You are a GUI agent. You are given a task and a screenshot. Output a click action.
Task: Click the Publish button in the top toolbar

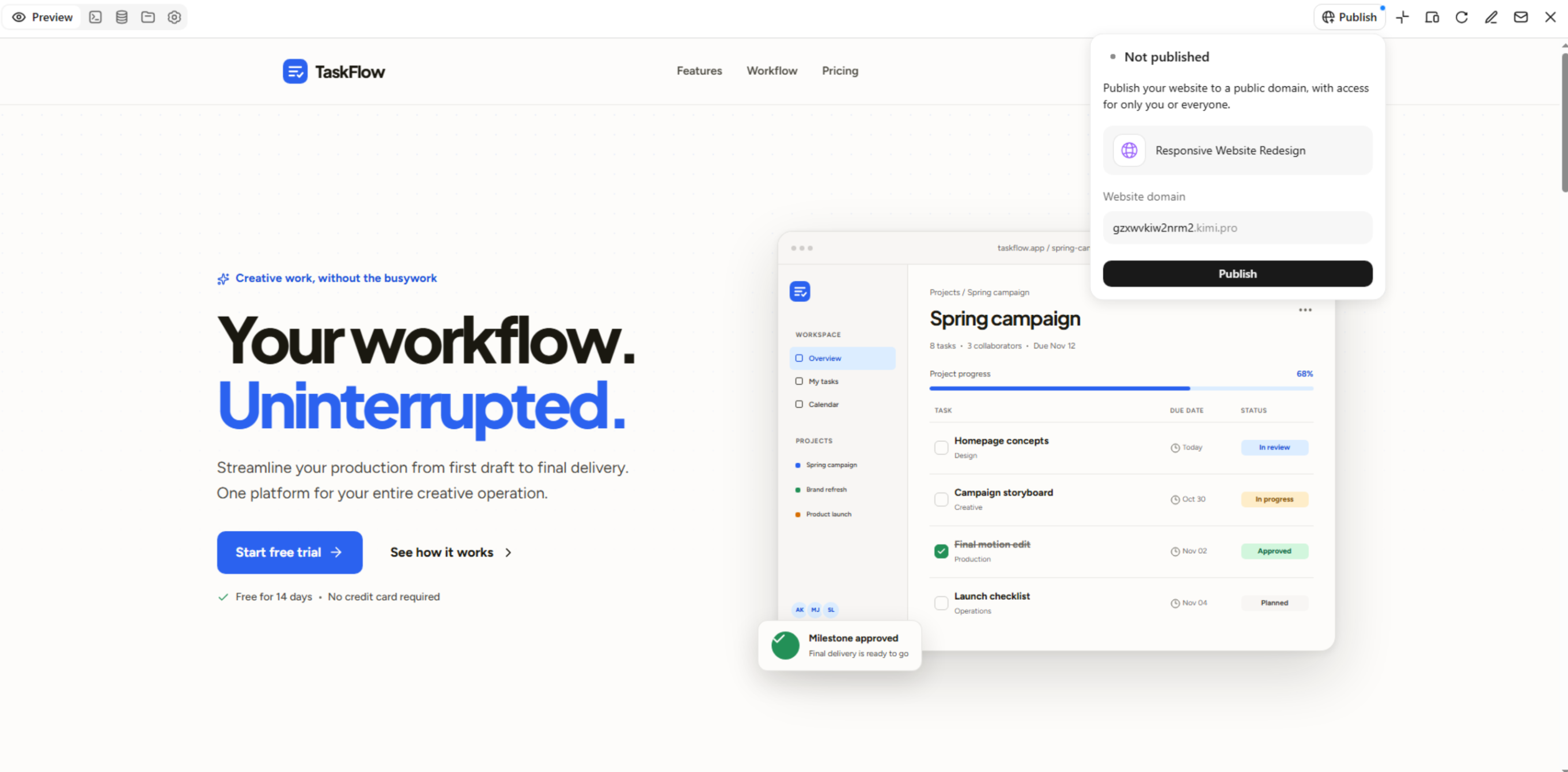(1349, 17)
